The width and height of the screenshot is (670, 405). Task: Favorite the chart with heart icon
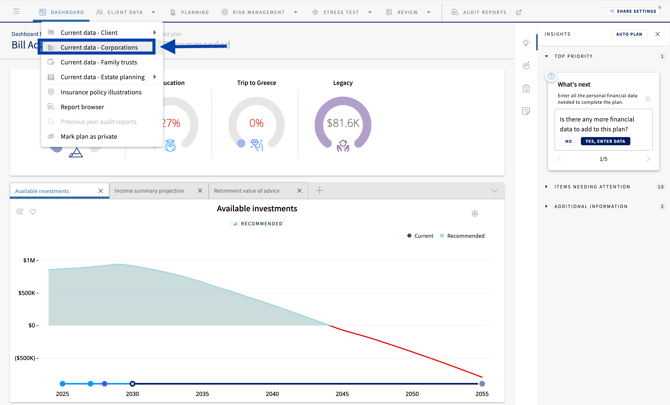pos(33,211)
